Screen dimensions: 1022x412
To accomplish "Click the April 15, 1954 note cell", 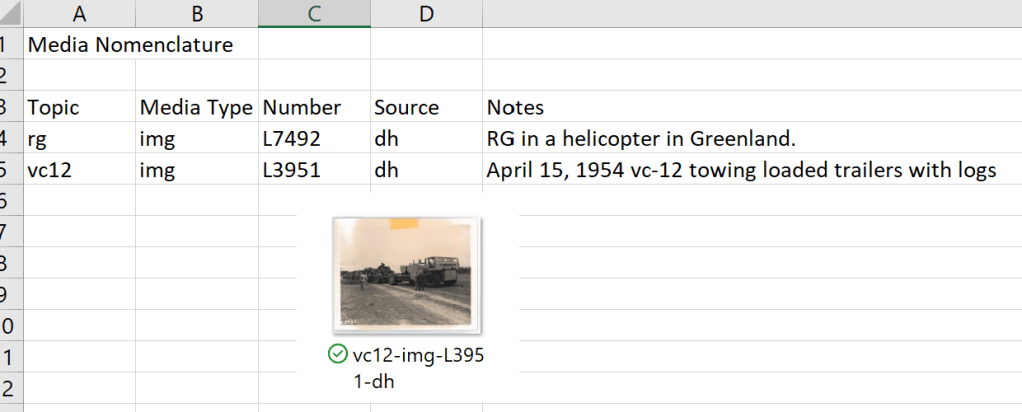I will coord(740,170).
